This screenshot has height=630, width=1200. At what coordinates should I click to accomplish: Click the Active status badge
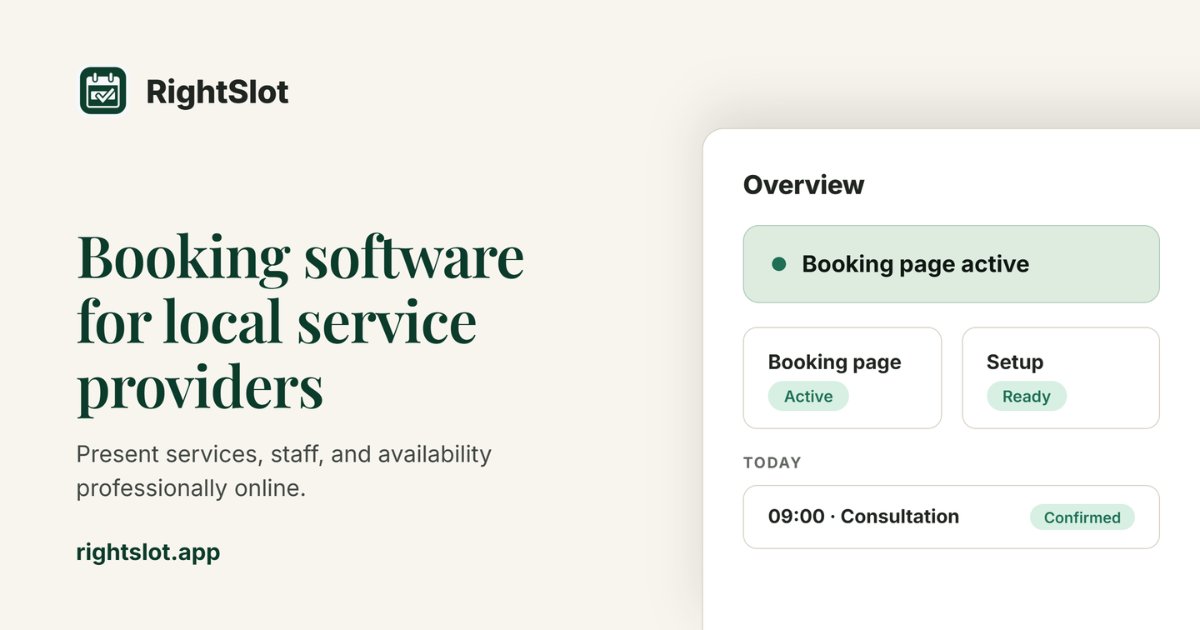(808, 396)
